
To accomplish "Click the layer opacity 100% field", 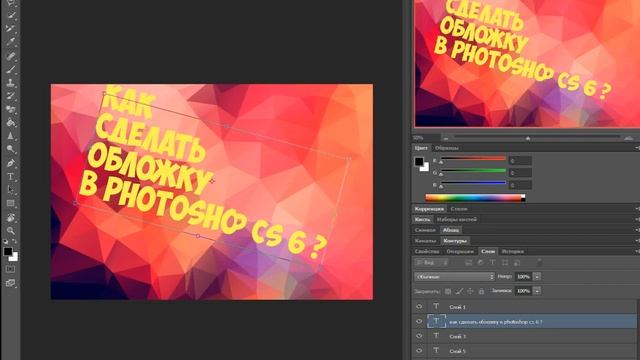I will tap(523, 277).
